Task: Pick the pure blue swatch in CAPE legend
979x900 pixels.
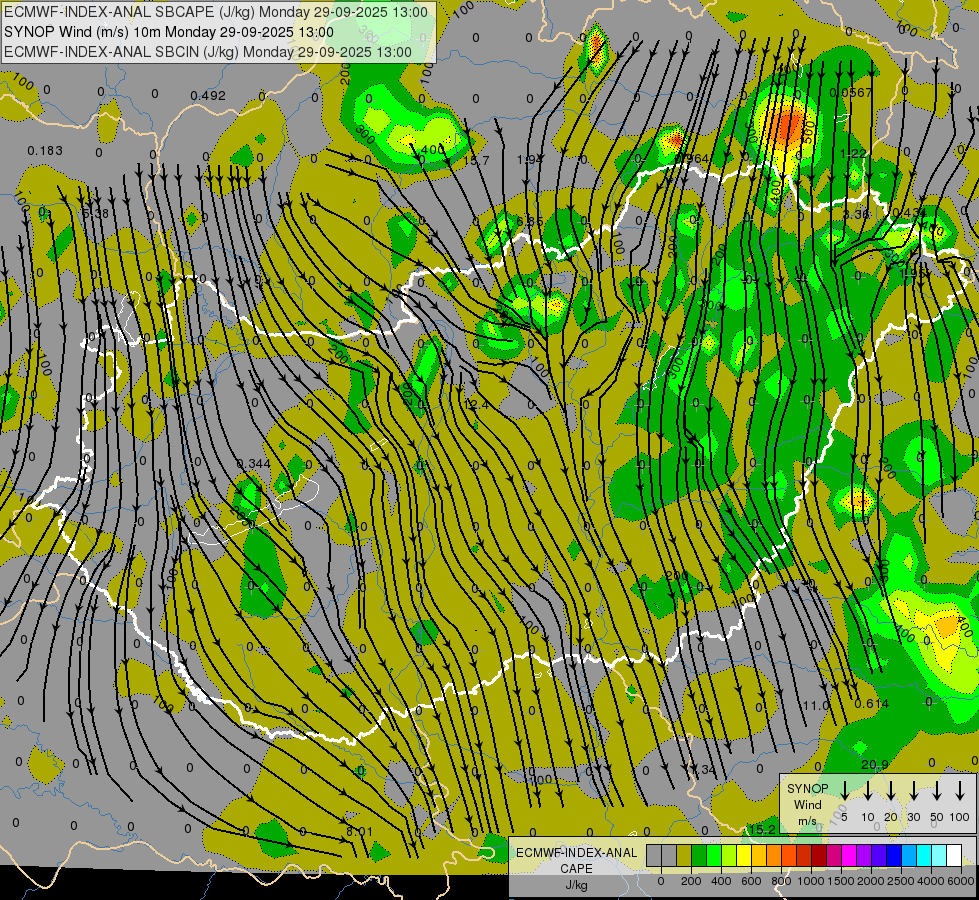Action: tap(894, 856)
